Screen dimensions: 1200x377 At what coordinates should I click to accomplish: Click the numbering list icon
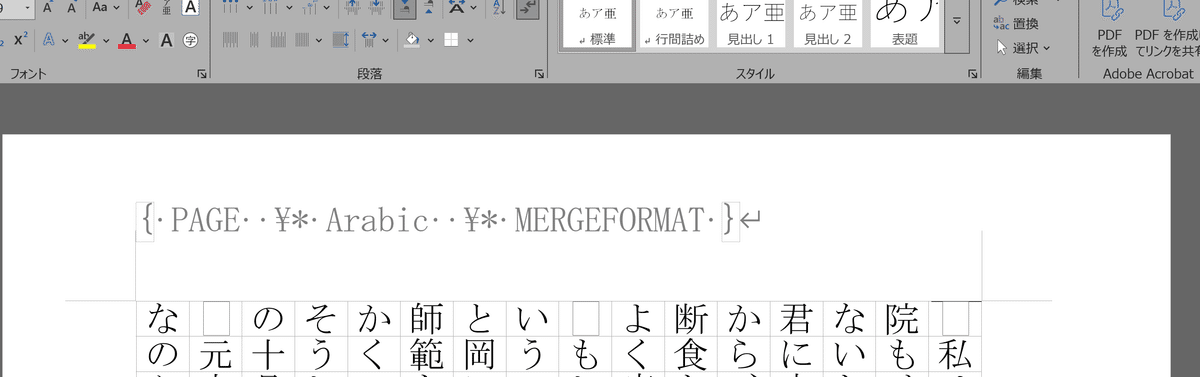[271, 7]
